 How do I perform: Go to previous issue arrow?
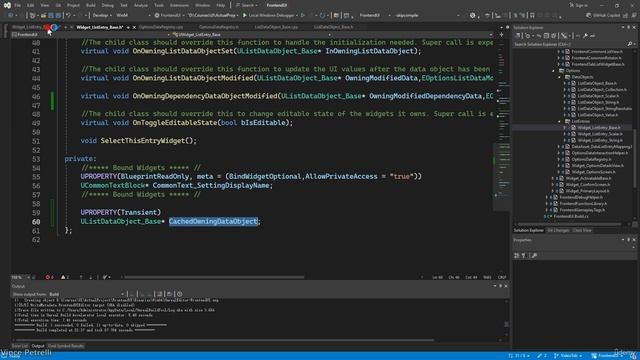pos(81,277)
